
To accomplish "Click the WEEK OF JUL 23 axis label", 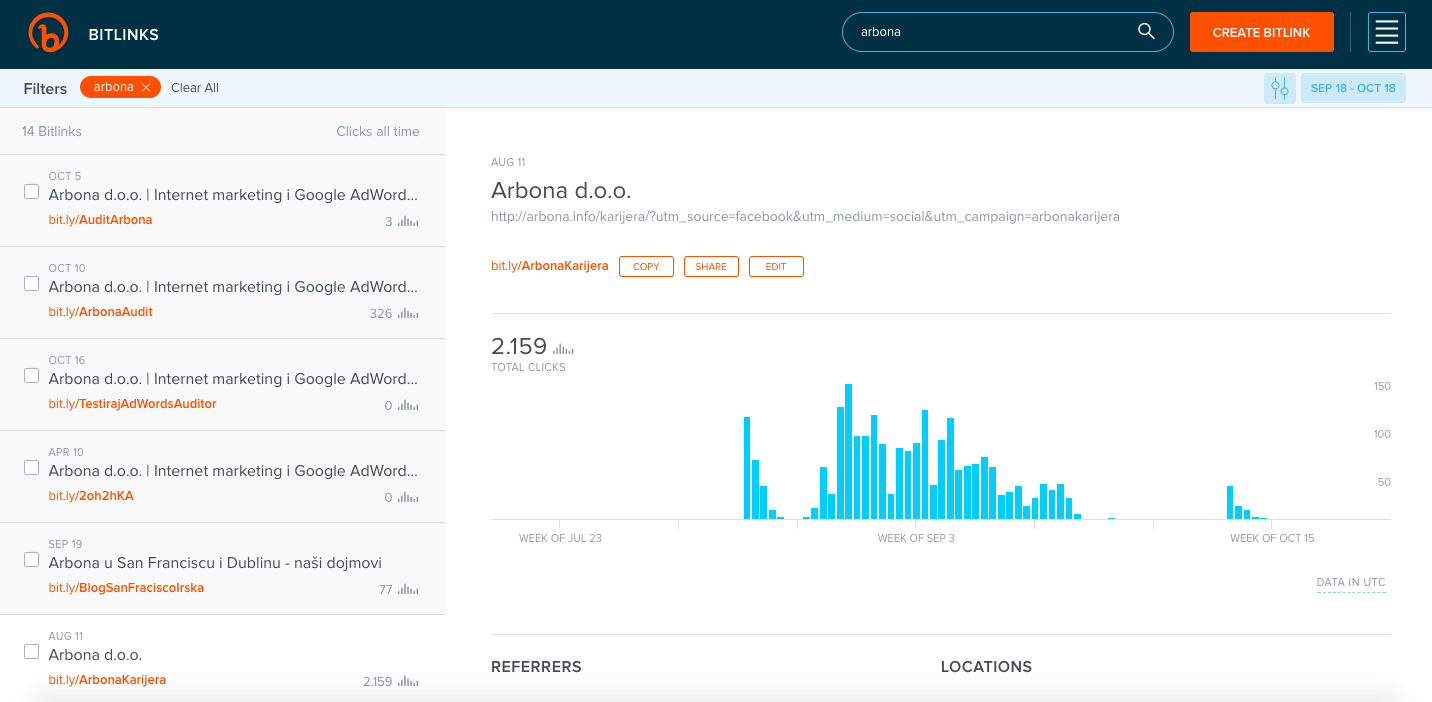I will (x=560, y=538).
